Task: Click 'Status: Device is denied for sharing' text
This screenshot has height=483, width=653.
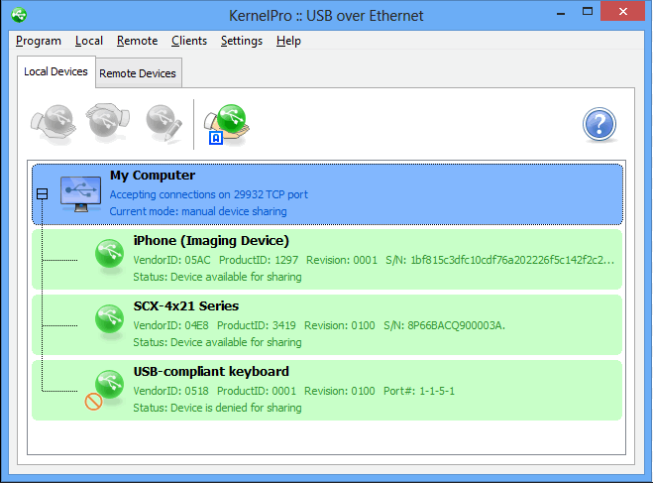Action: coord(217,408)
